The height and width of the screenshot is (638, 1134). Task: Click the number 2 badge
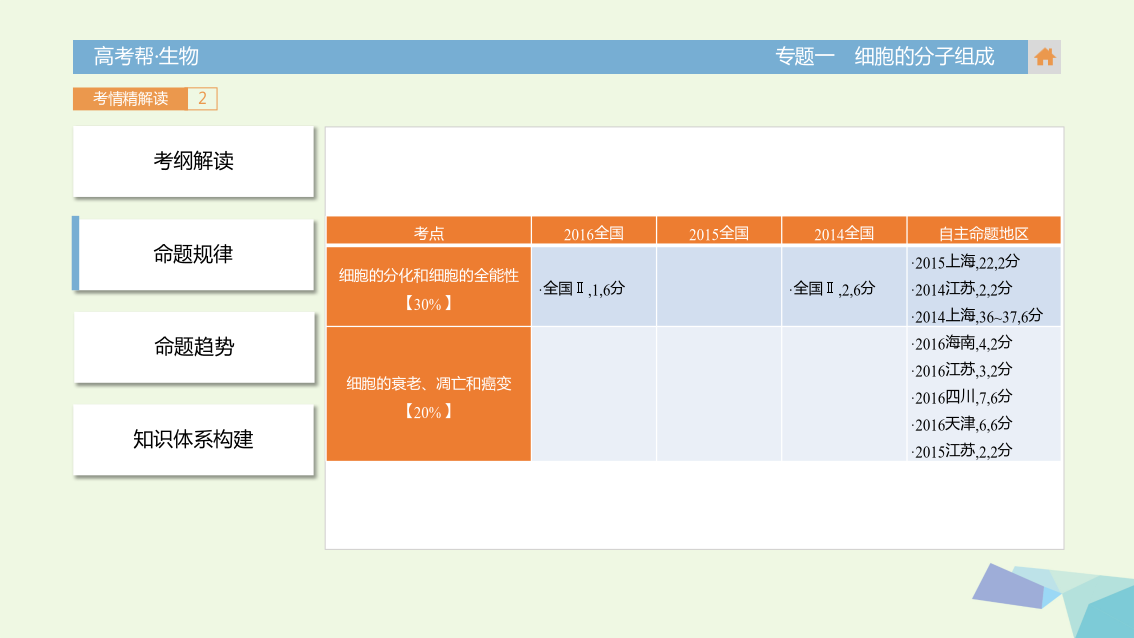click(202, 98)
